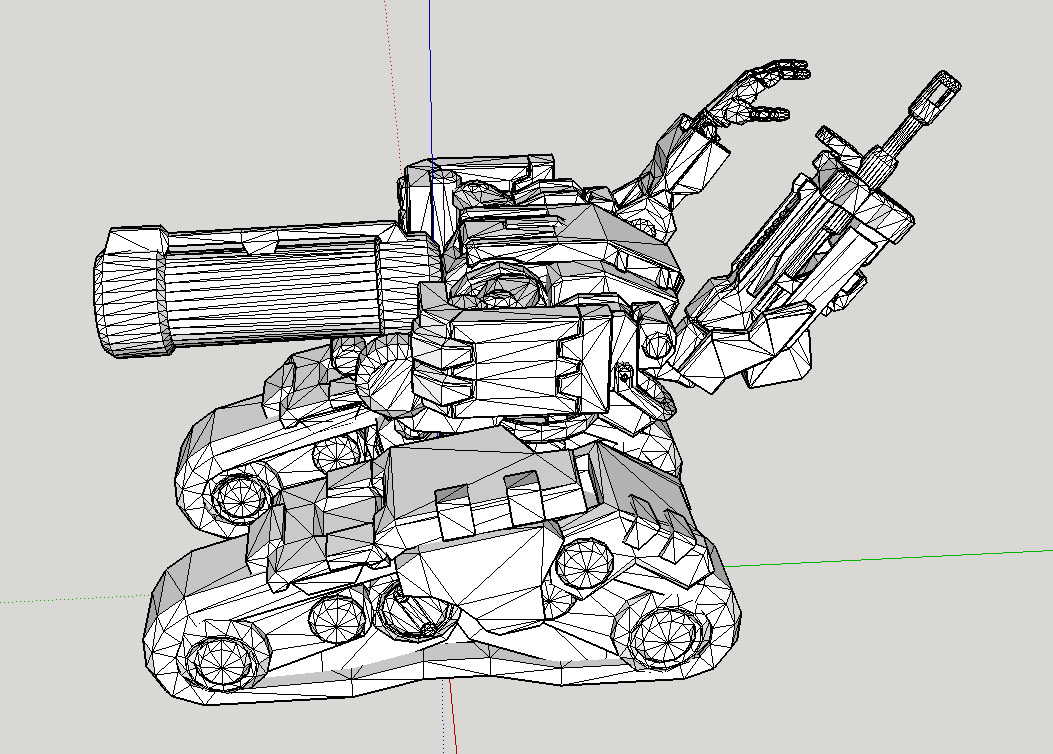1053x754 pixels.
Task: Click the blue vertical axis line
Action: click(430, 80)
